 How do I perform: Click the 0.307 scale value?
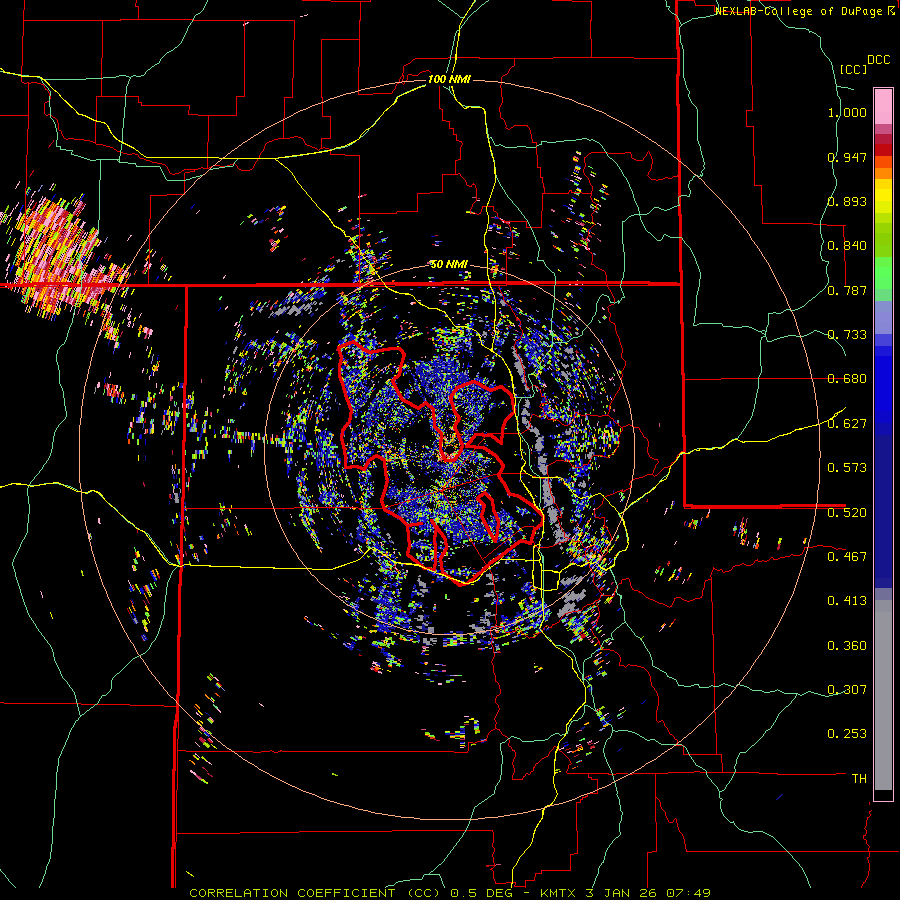(x=847, y=689)
